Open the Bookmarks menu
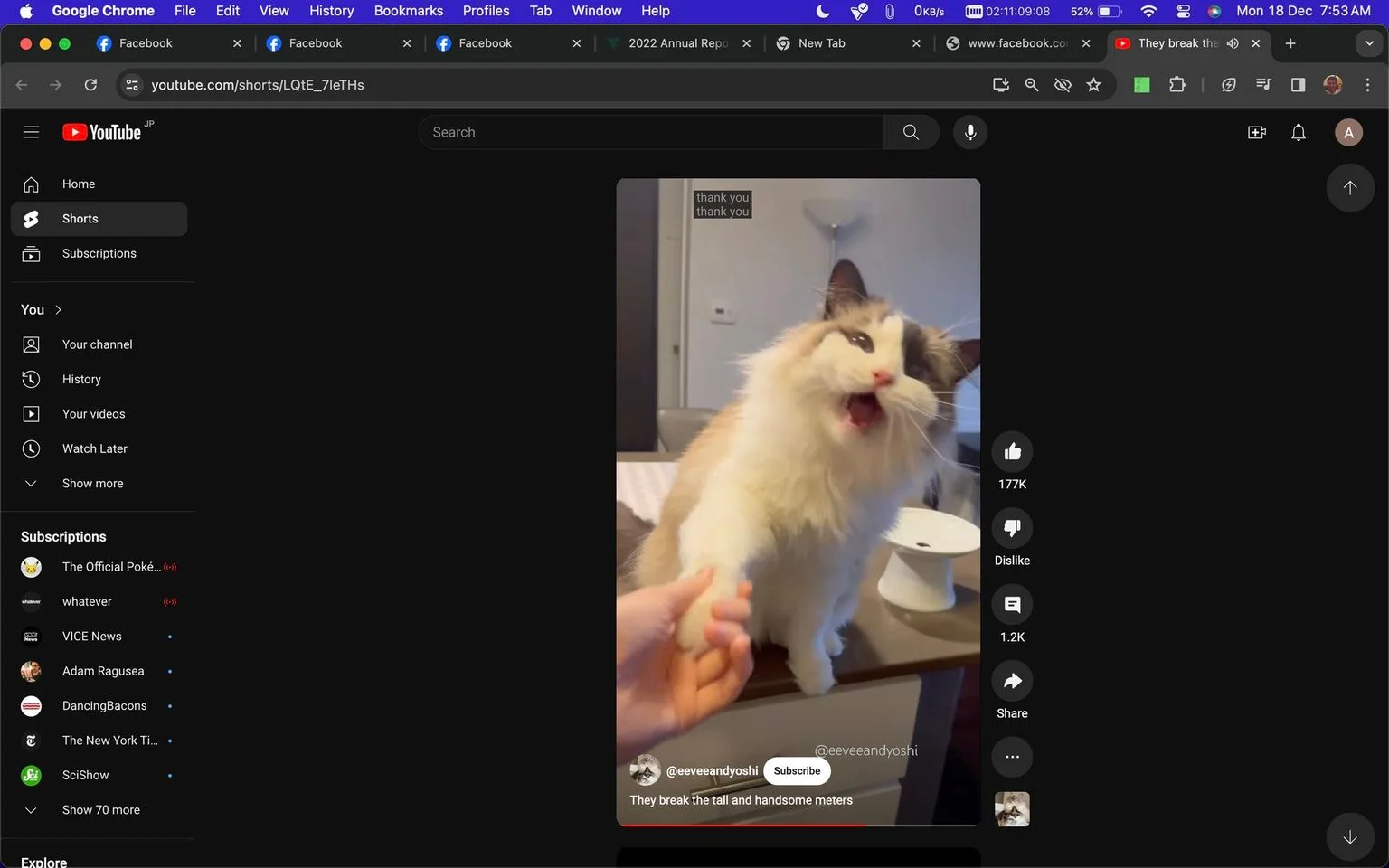This screenshot has height=868, width=1389. tap(408, 11)
